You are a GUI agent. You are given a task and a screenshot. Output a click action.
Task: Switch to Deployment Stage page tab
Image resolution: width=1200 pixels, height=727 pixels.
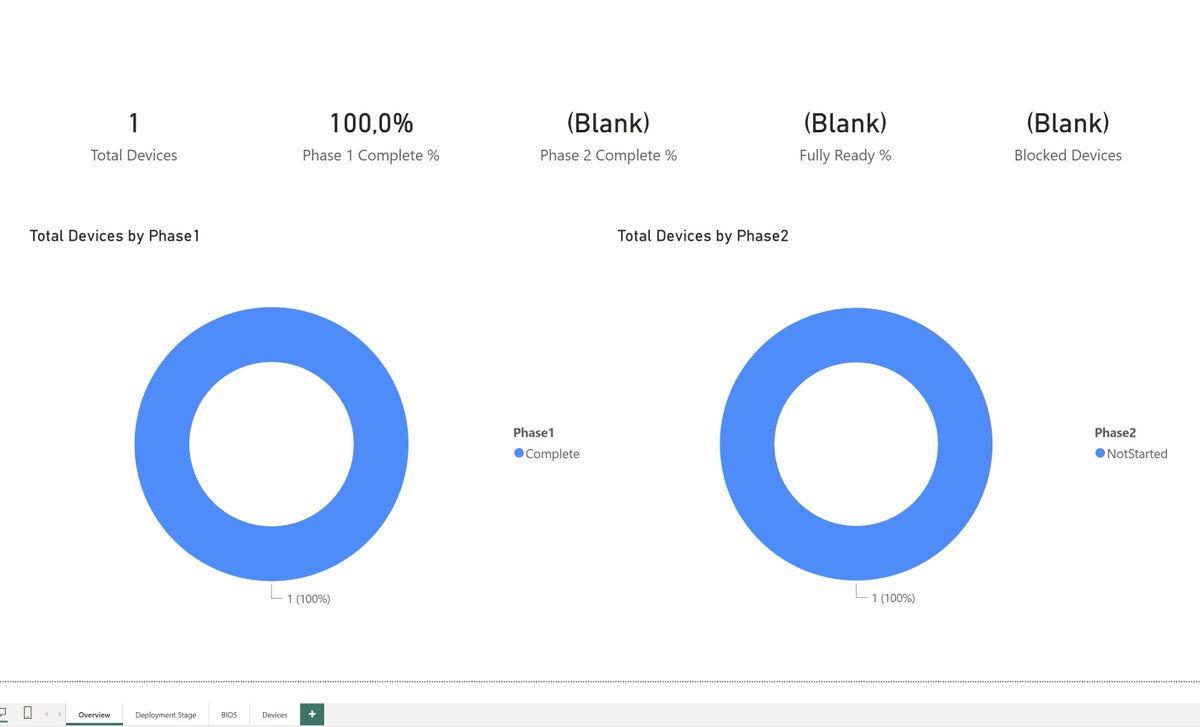point(166,714)
